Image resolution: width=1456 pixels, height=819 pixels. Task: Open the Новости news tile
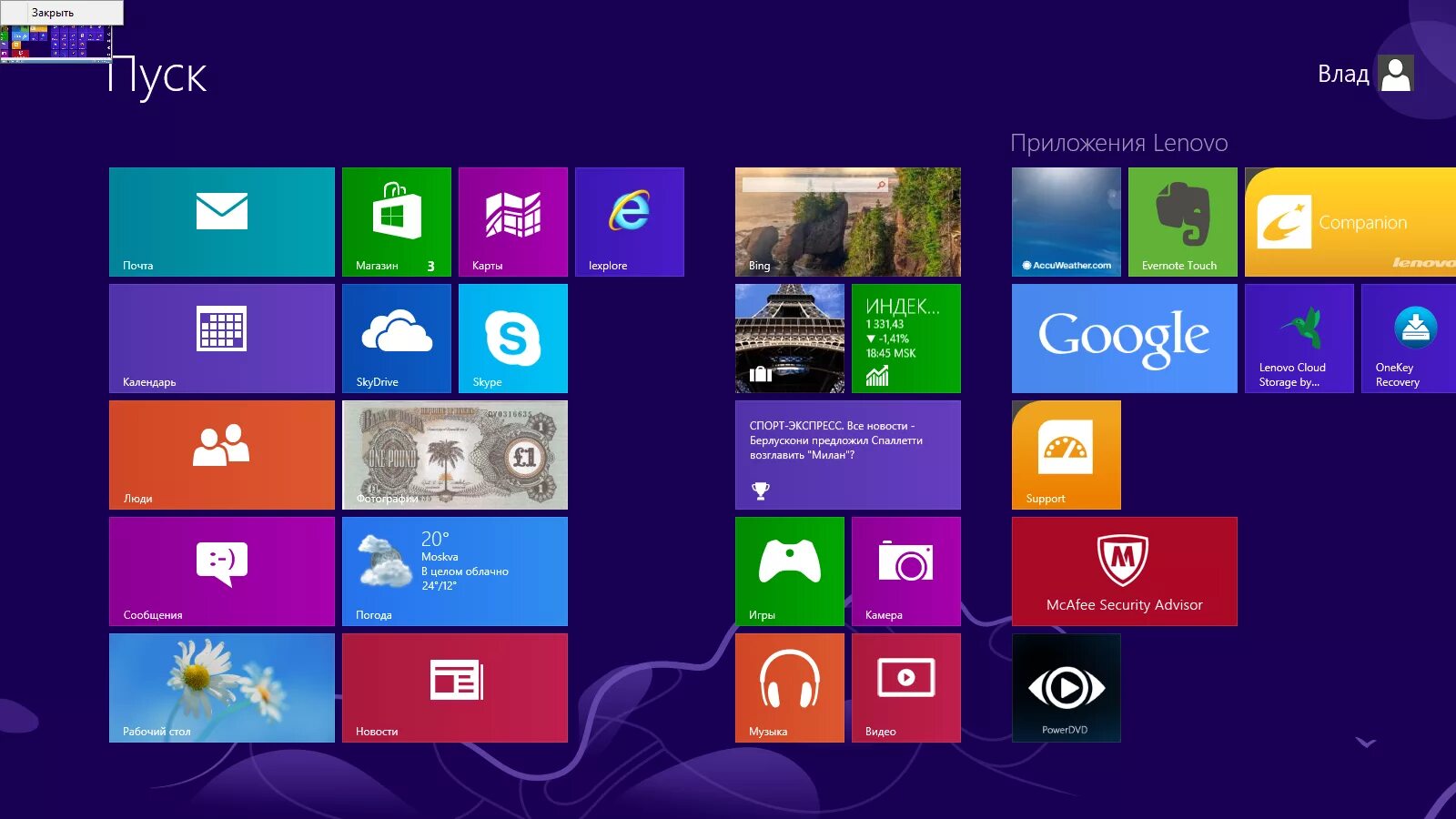click(455, 688)
